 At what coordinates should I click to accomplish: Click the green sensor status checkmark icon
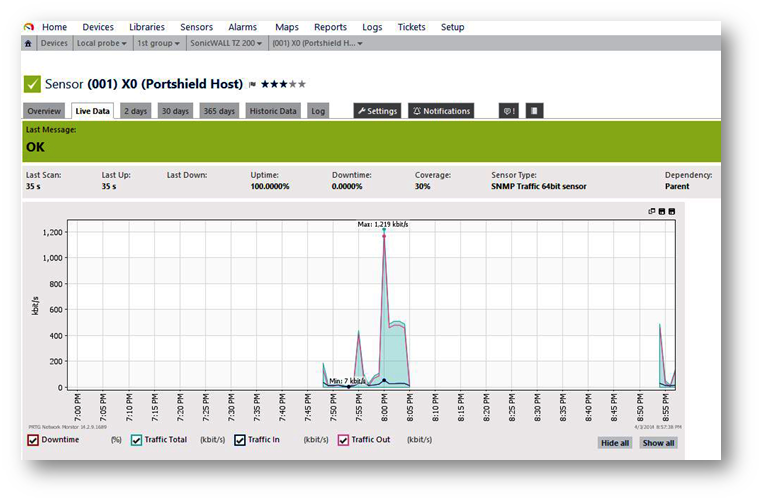click(32, 84)
